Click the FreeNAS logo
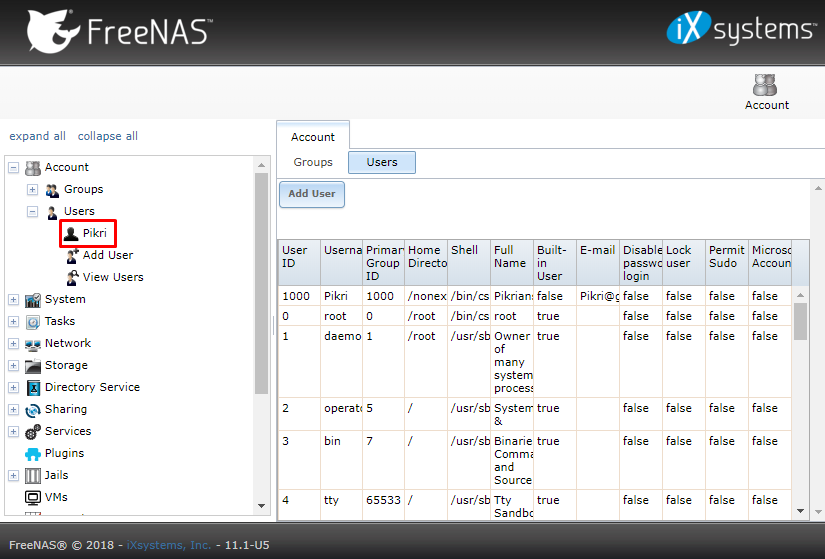The height and width of the screenshot is (559, 825). pos(120,32)
